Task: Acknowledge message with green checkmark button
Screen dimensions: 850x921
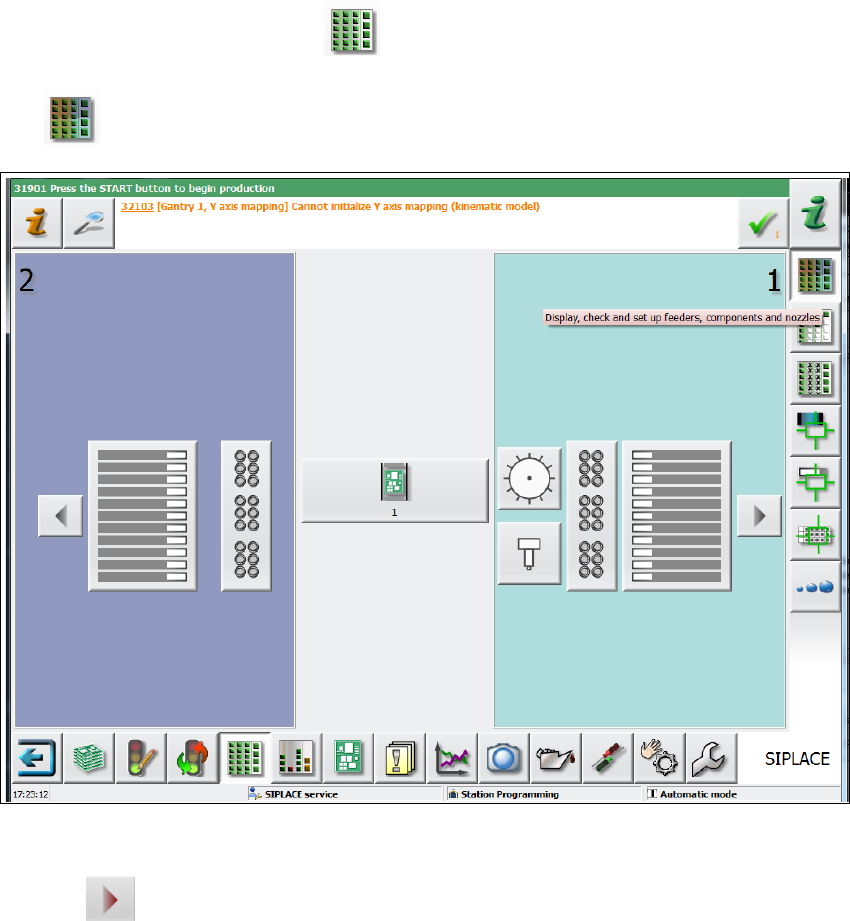Action: [x=763, y=223]
